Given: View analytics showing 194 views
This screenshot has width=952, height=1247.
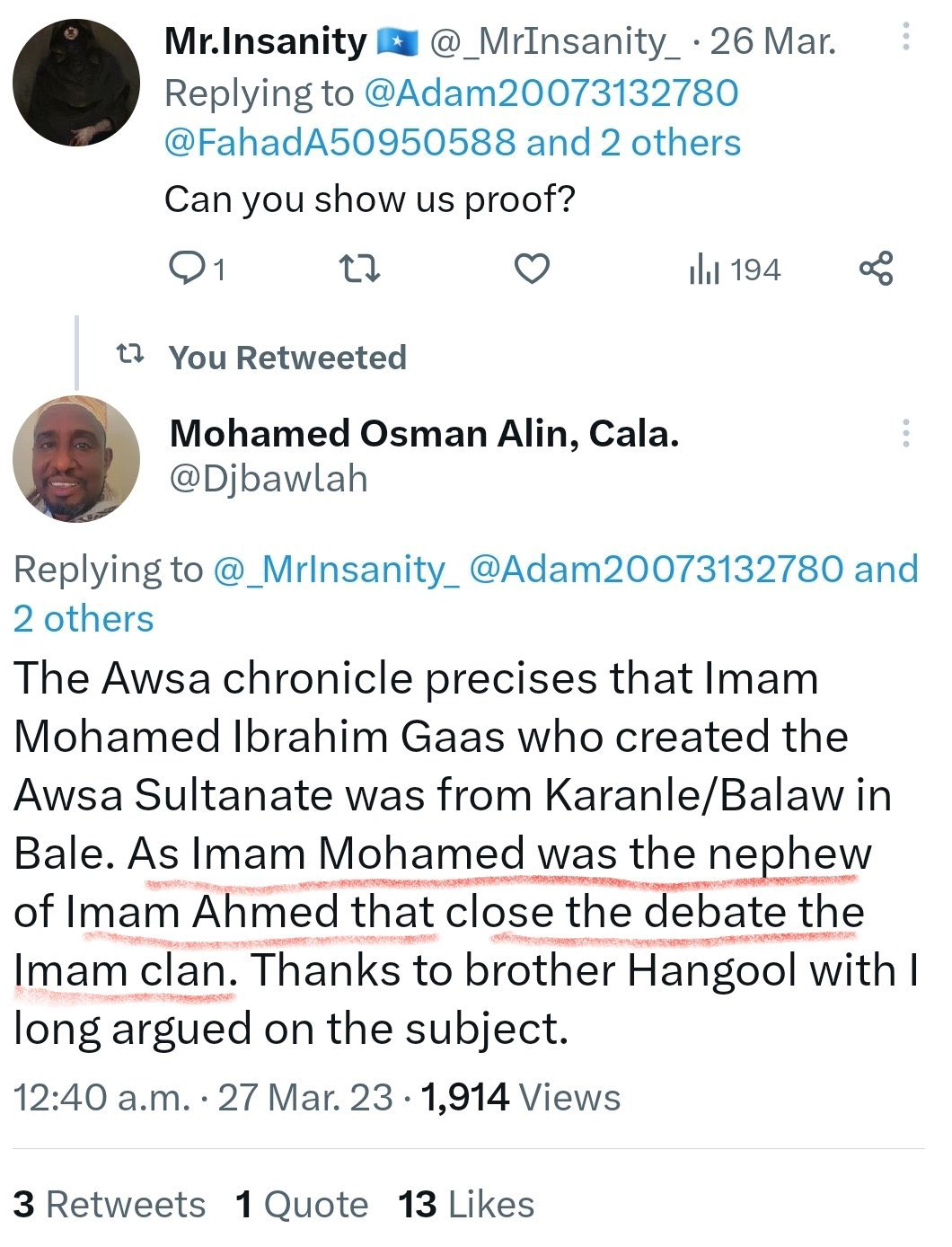Looking at the screenshot, I should (x=734, y=270).
